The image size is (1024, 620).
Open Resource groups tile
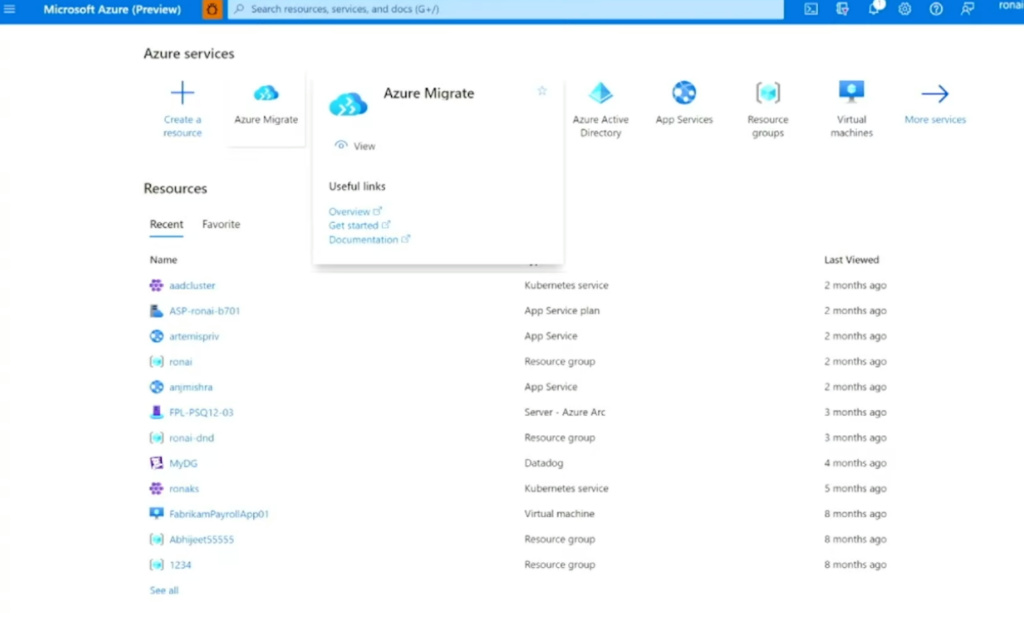[x=767, y=109]
